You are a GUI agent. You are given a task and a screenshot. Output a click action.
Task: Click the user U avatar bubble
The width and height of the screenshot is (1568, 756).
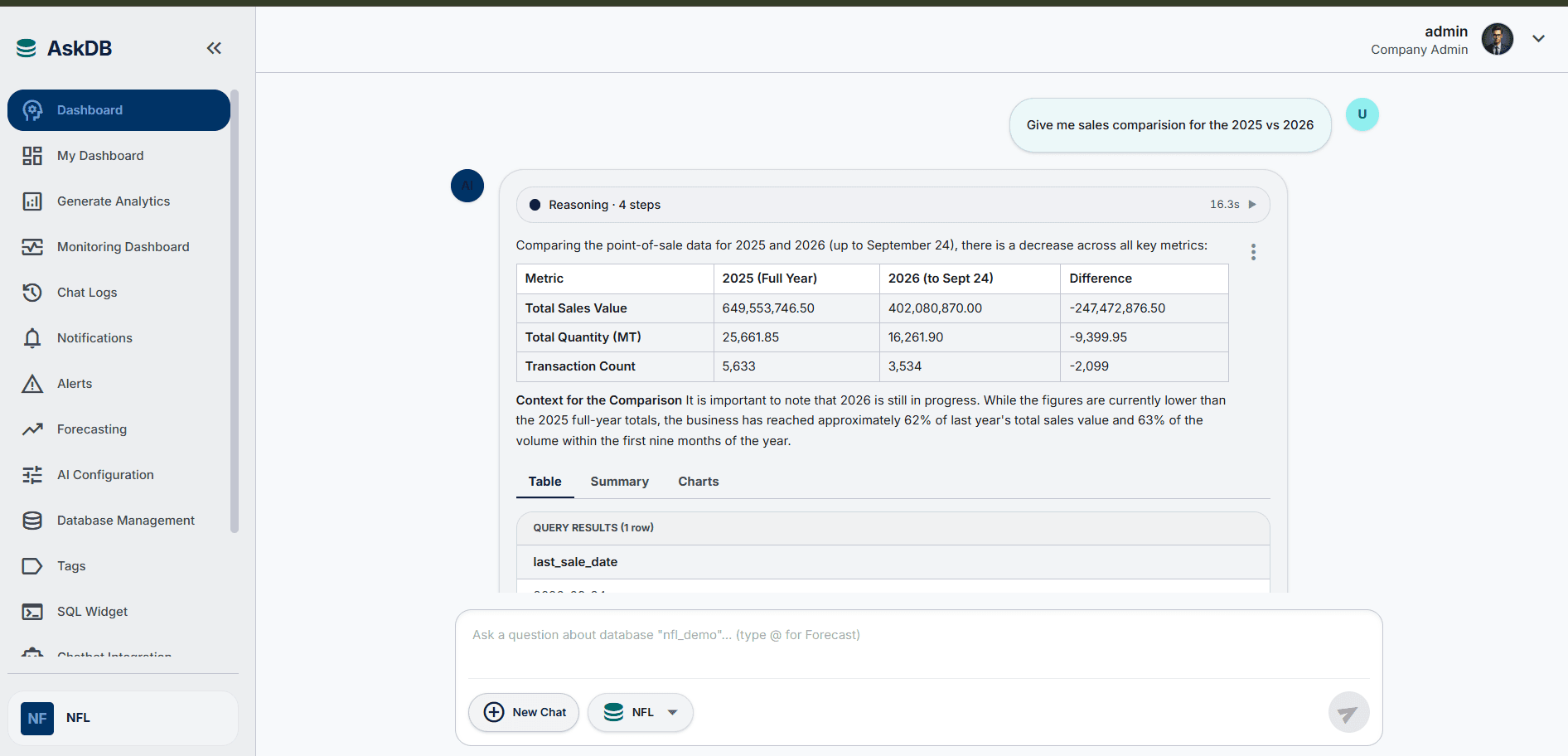1362,114
